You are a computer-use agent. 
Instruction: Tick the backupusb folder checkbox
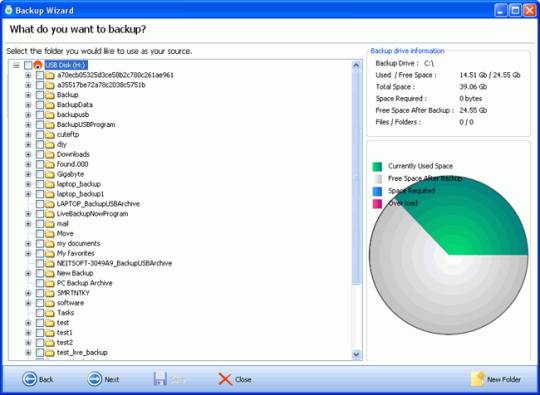click(x=40, y=115)
